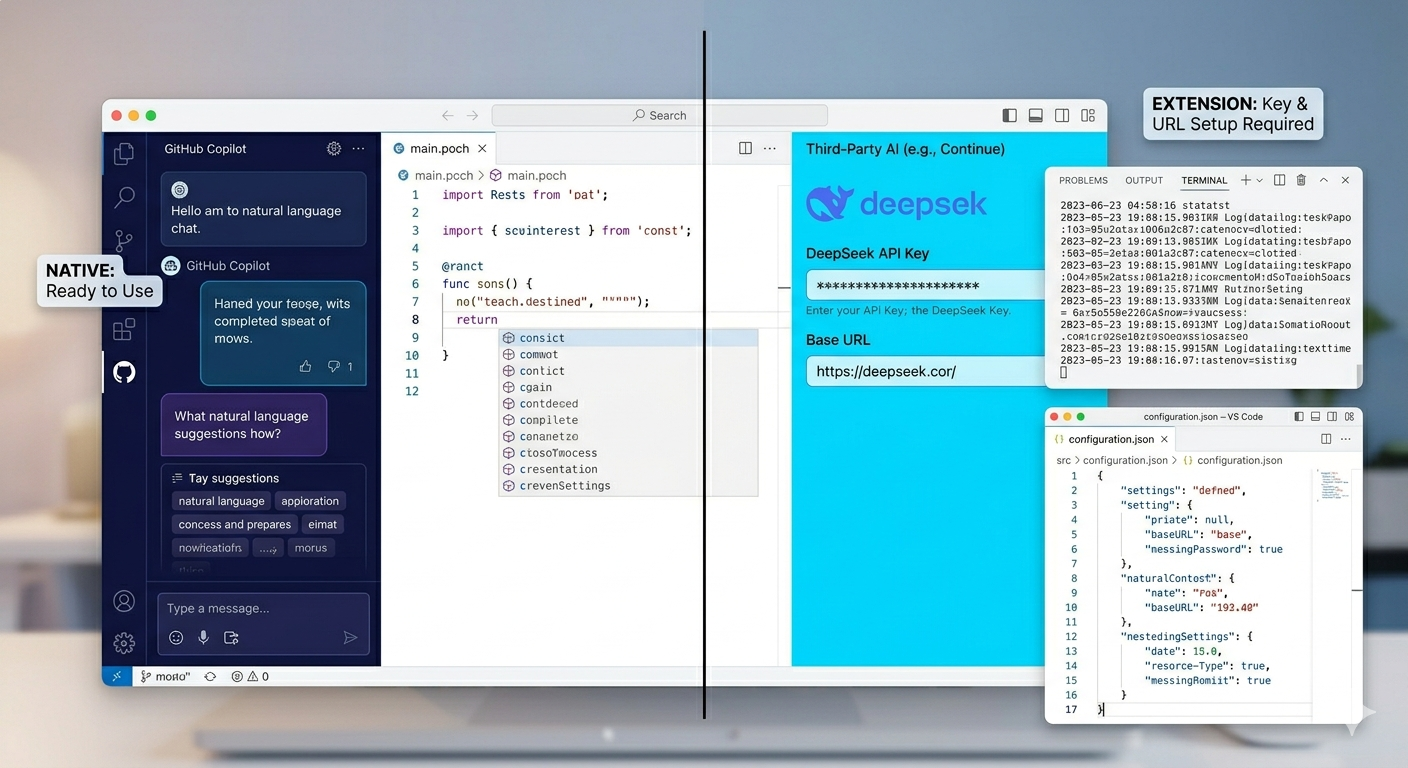Image resolution: width=1408 pixels, height=768 pixels.
Task: Switch to the OUTPUT tab
Action: 1144,180
